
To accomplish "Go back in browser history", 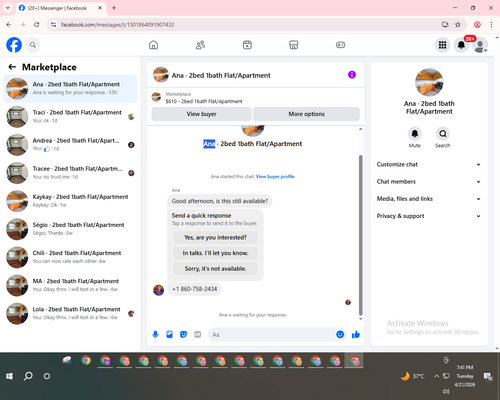I will pyautogui.click(x=9, y=25).
